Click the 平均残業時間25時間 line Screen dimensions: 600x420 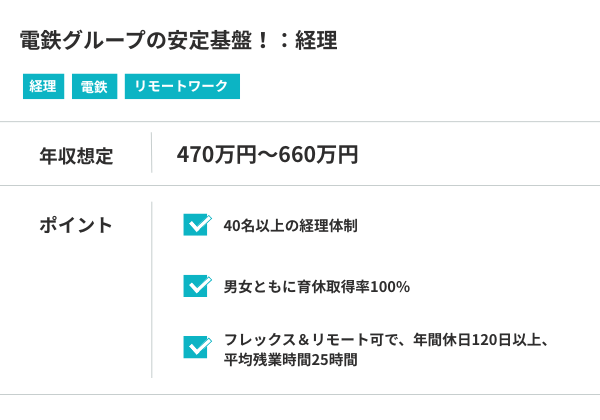click(291, 359)
